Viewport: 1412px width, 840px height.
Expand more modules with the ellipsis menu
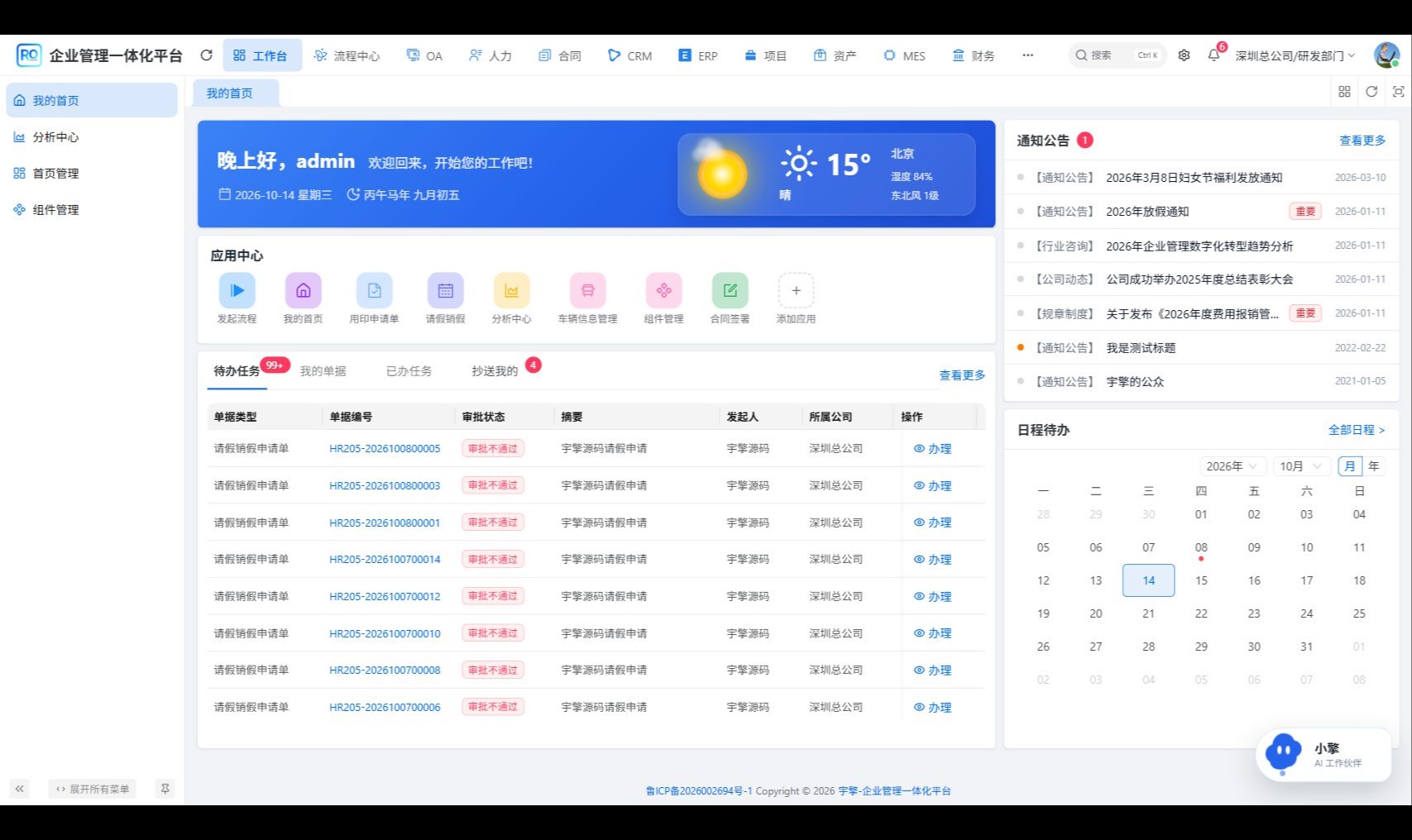pos(1027,55)
